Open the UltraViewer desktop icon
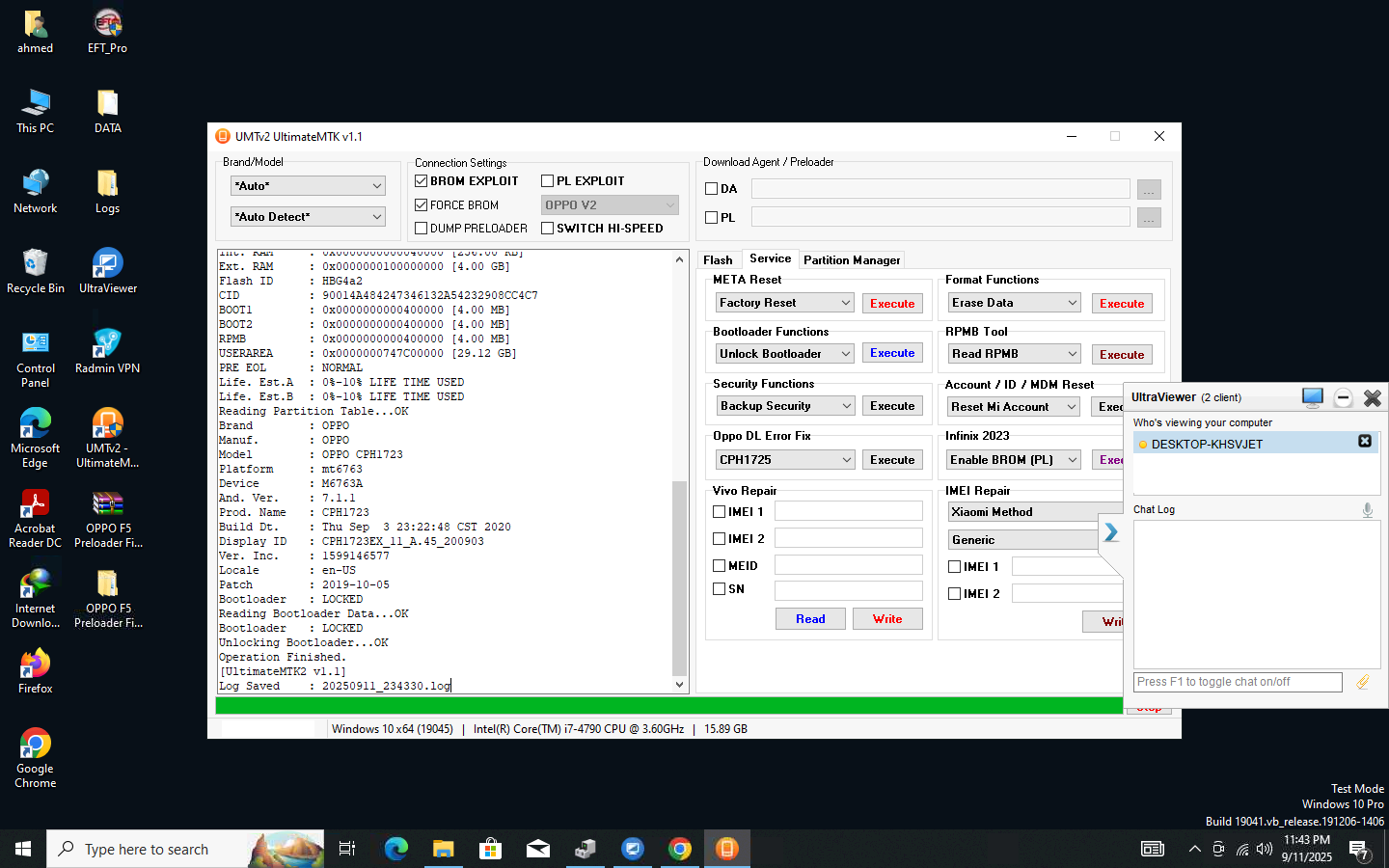The width and height of the screenshot is (1389, 868). 107,270
